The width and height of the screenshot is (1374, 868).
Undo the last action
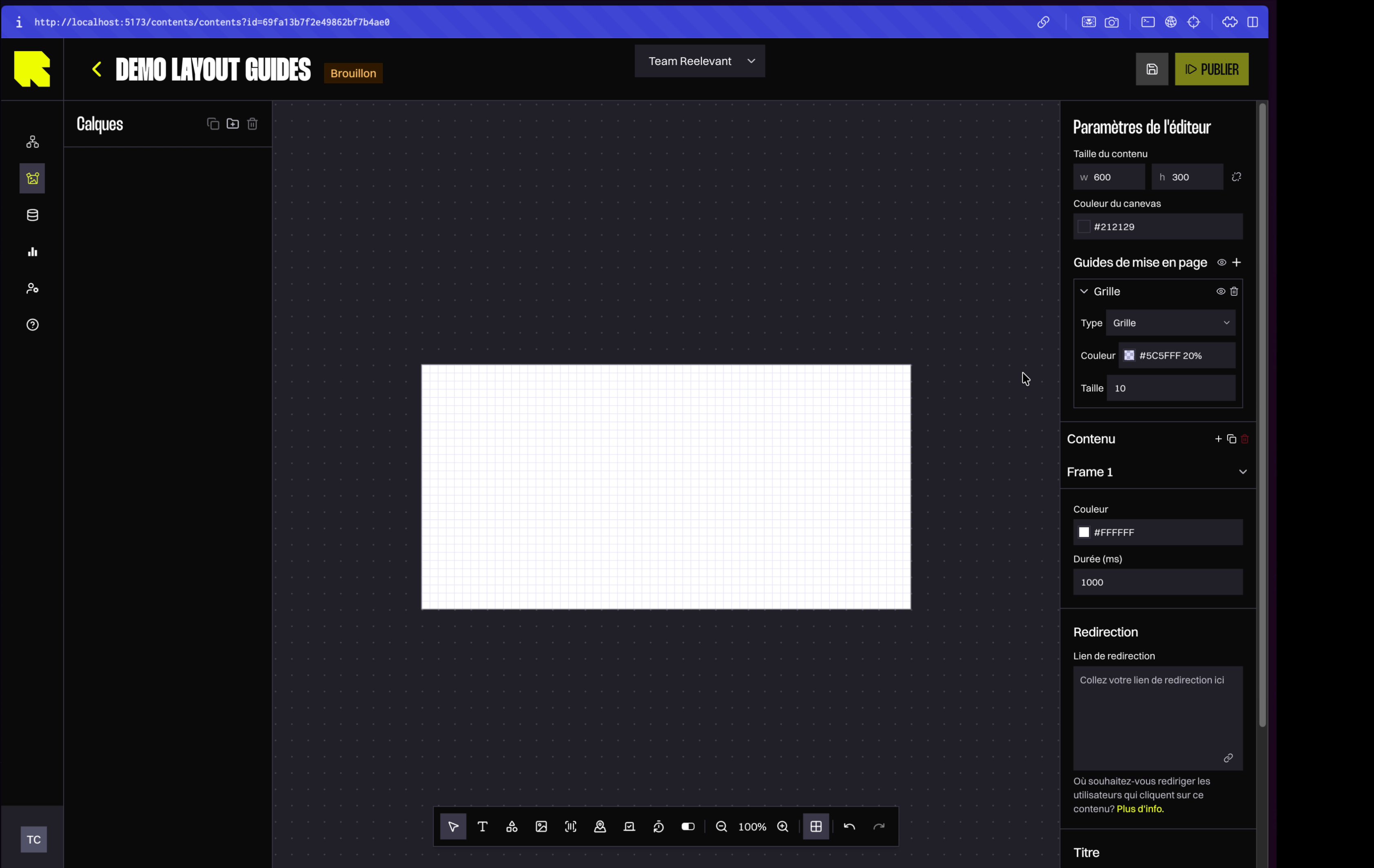click(x=850, y=826)
